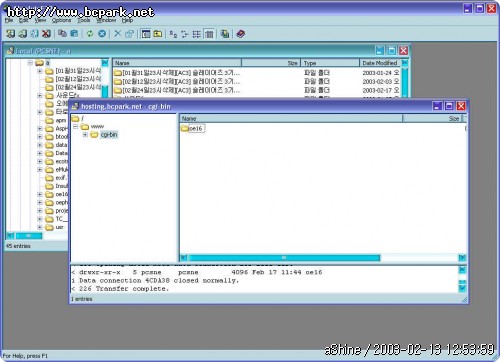The width and height of the screenshot is (500, 362).
Task: Open the View menu
Action: click(x=40, y=20)
